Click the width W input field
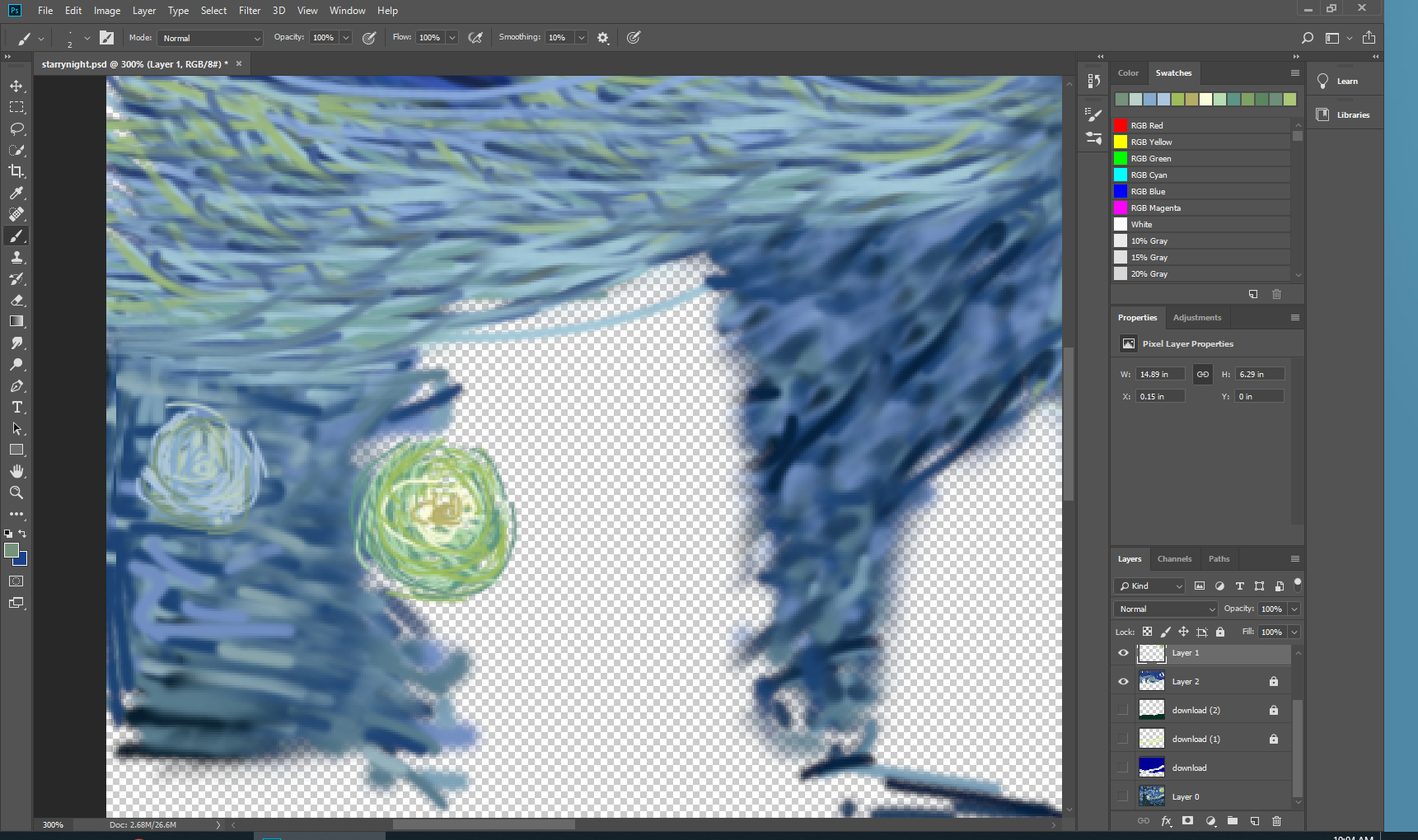 click(x=1160, y=375)
